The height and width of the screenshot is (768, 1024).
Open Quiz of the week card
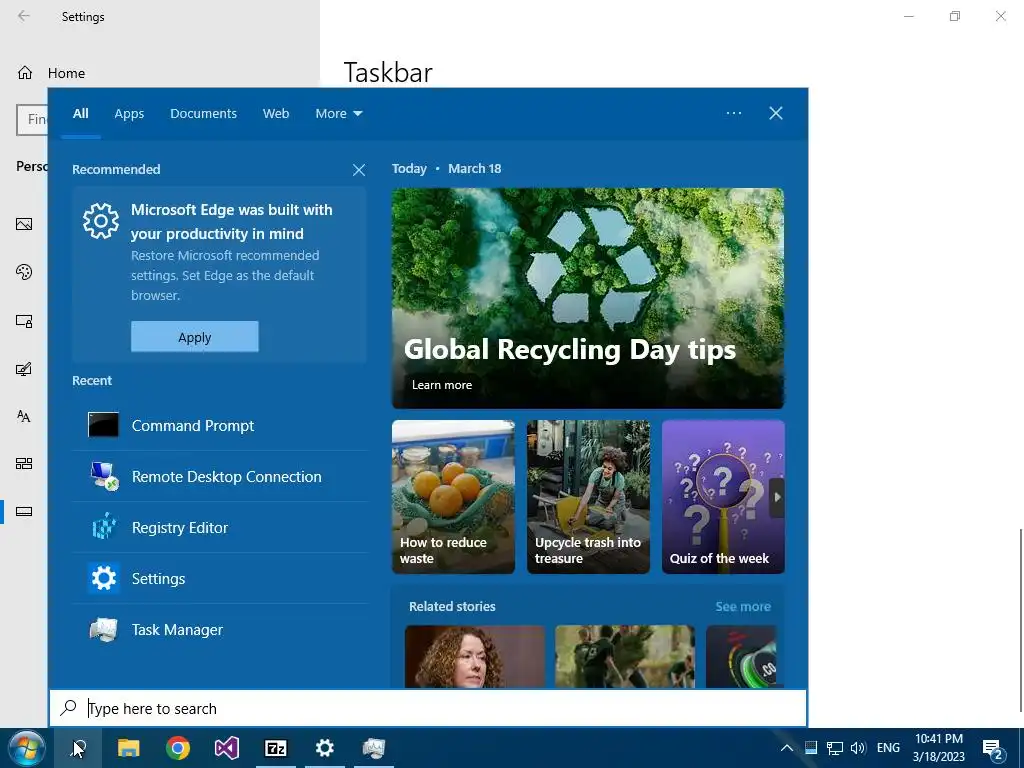[x=723, y=497]
